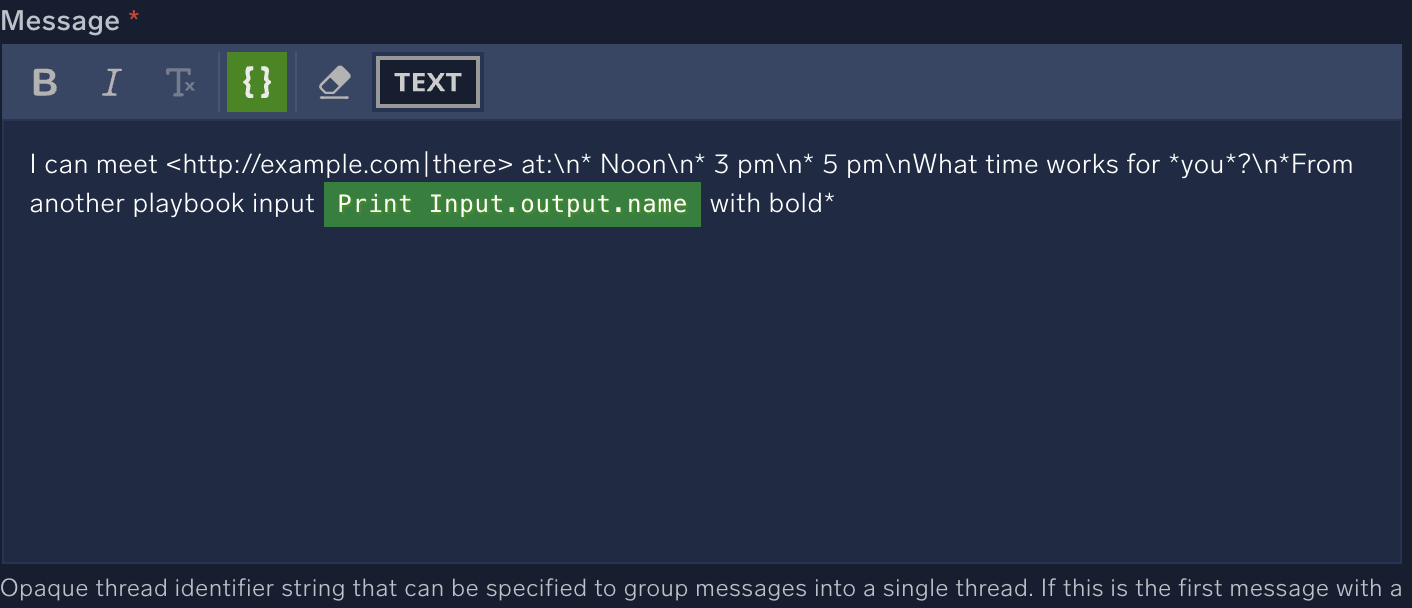The width and height of the screenshot is (1412, 608).
Task: Click the green Print Input.output.name variable chip
Action: [x=512, y=204]
